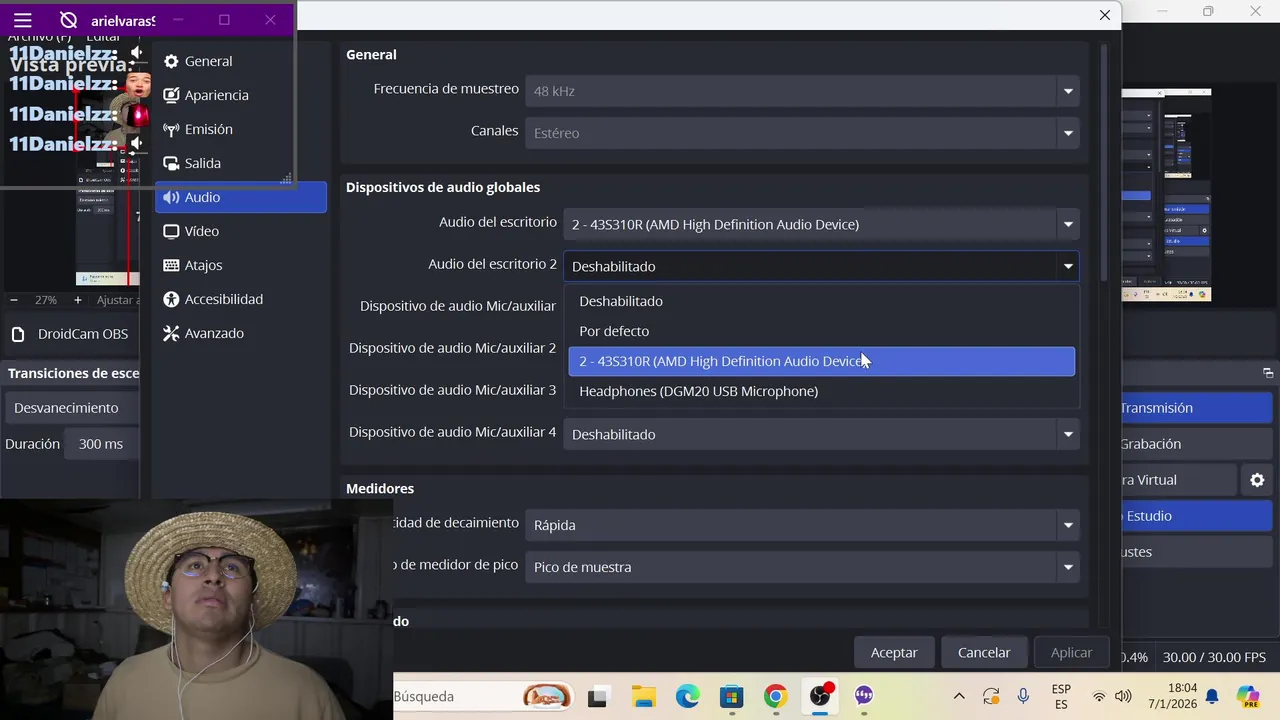Show hidden system tray icons
This screenshot has height=720, width=1280.
[x=959, y=697]
